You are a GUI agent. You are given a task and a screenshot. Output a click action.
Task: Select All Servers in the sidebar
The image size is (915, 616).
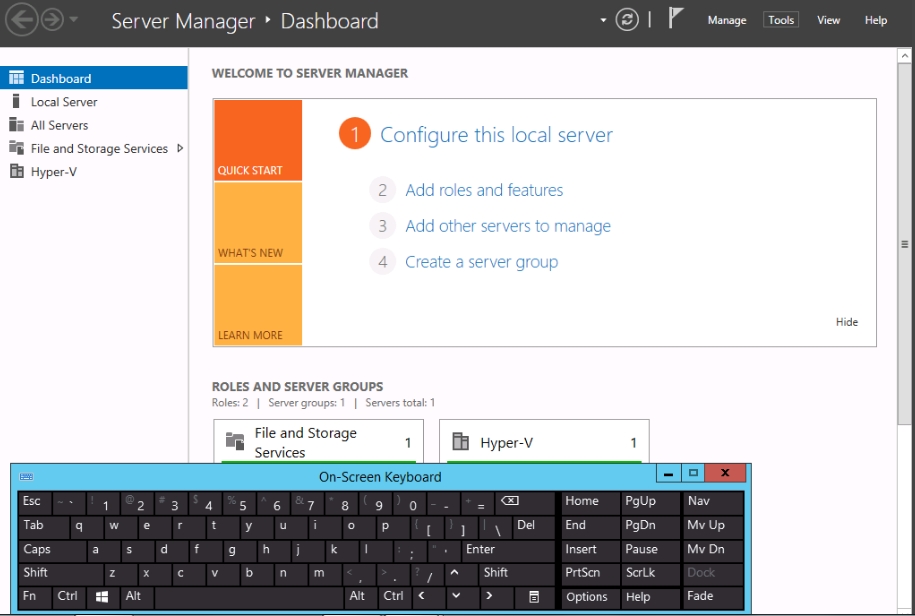click(94, 125)
